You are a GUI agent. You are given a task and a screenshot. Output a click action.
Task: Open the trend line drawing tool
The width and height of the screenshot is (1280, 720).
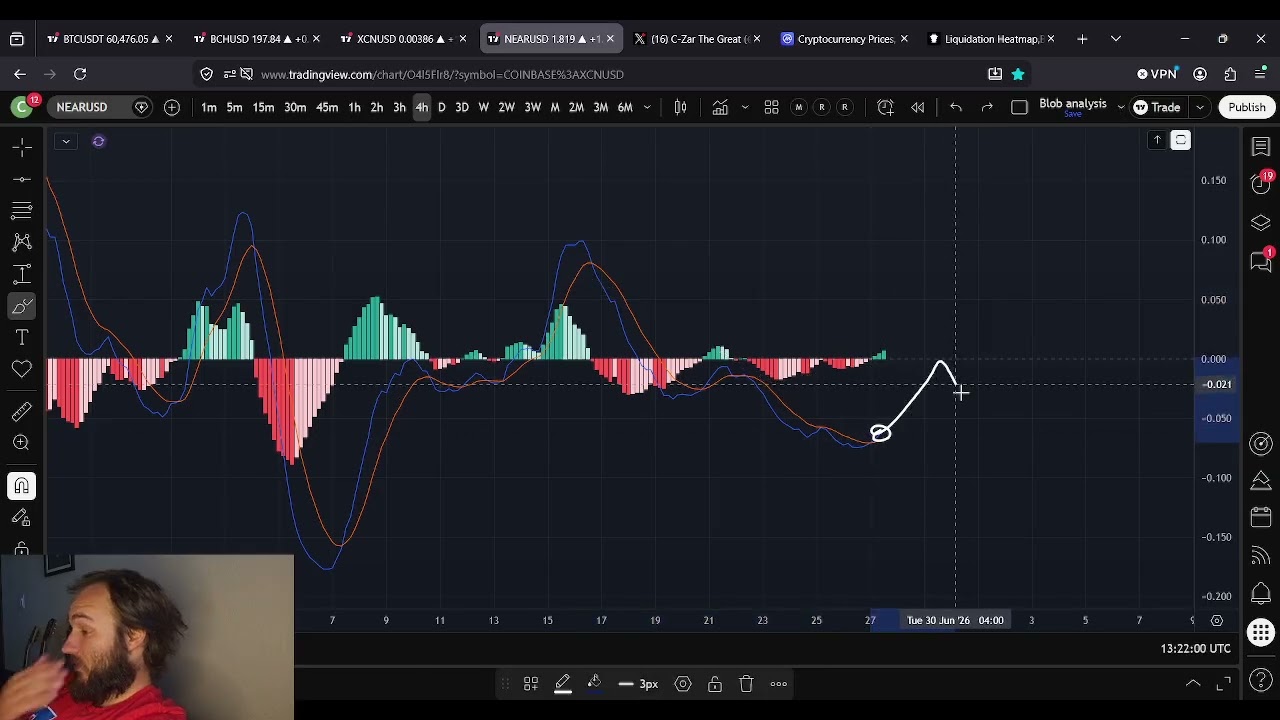click(x=22, y=179)
